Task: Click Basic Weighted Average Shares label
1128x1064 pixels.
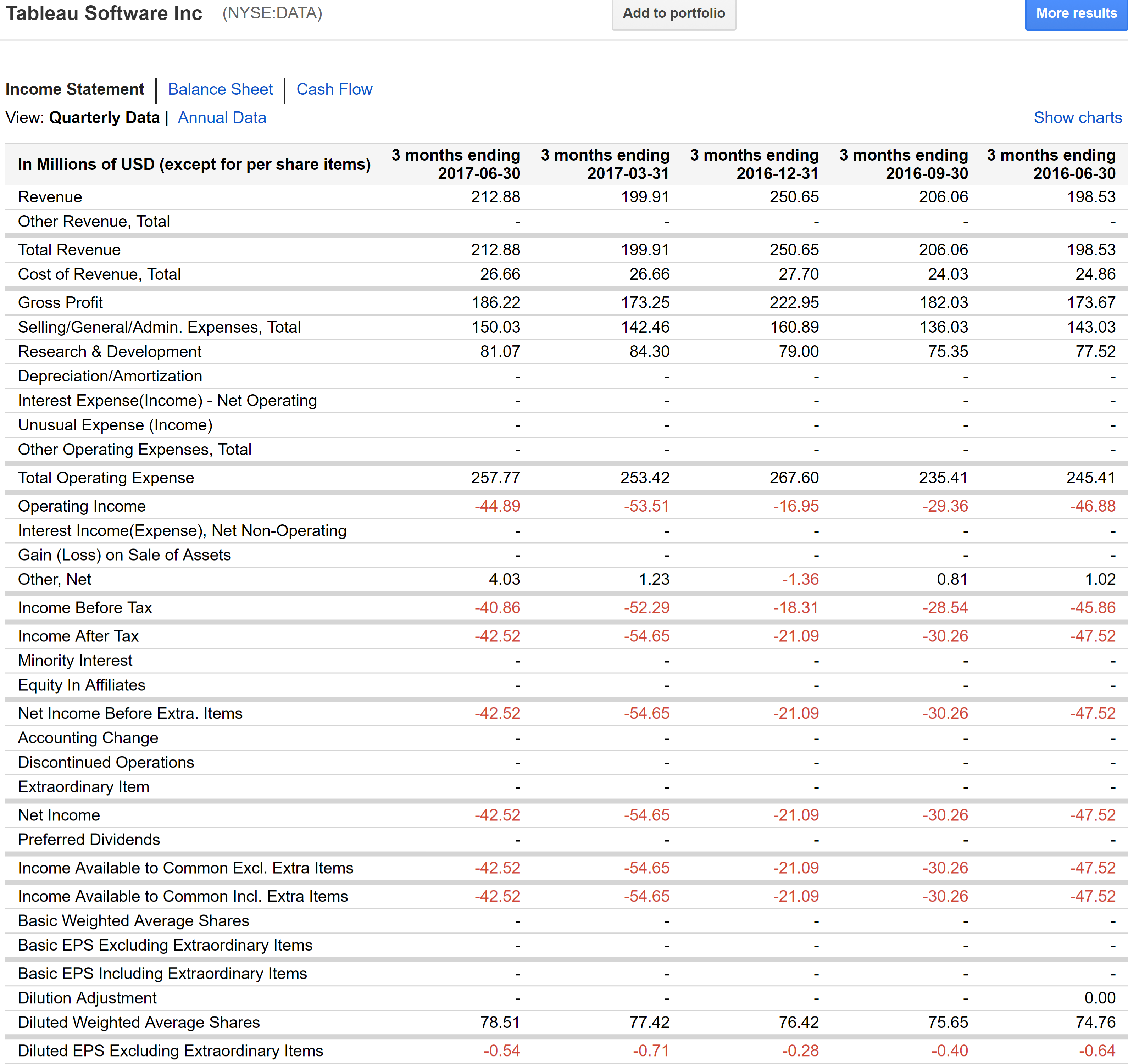Action: (x=133, y=921)
